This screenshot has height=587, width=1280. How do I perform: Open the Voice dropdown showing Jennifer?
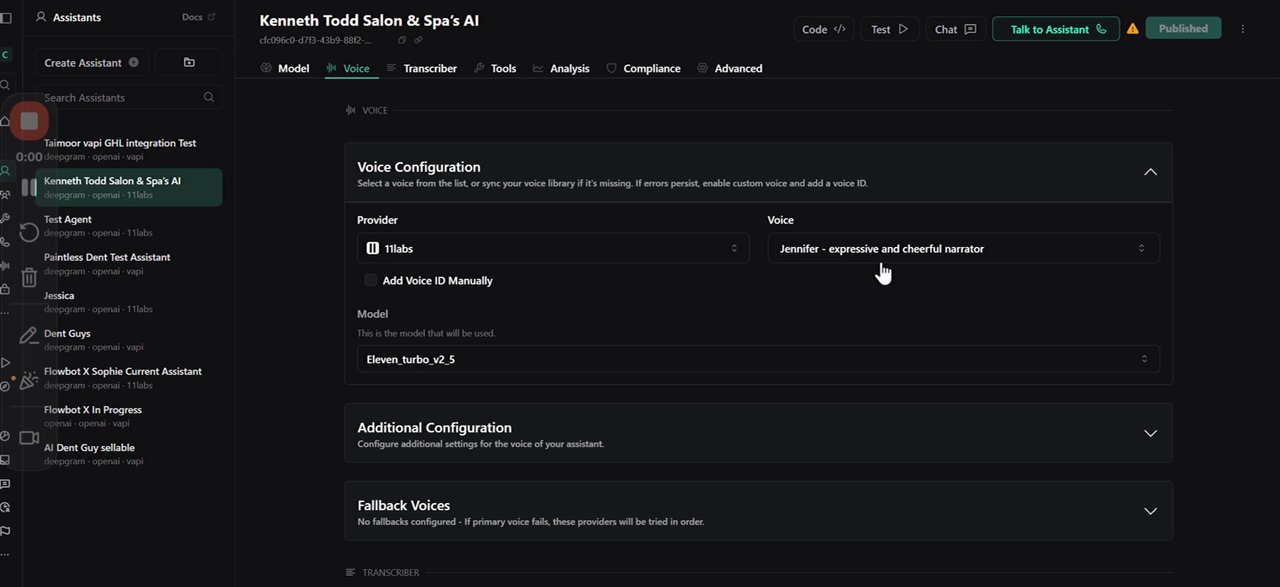[964, 248]
